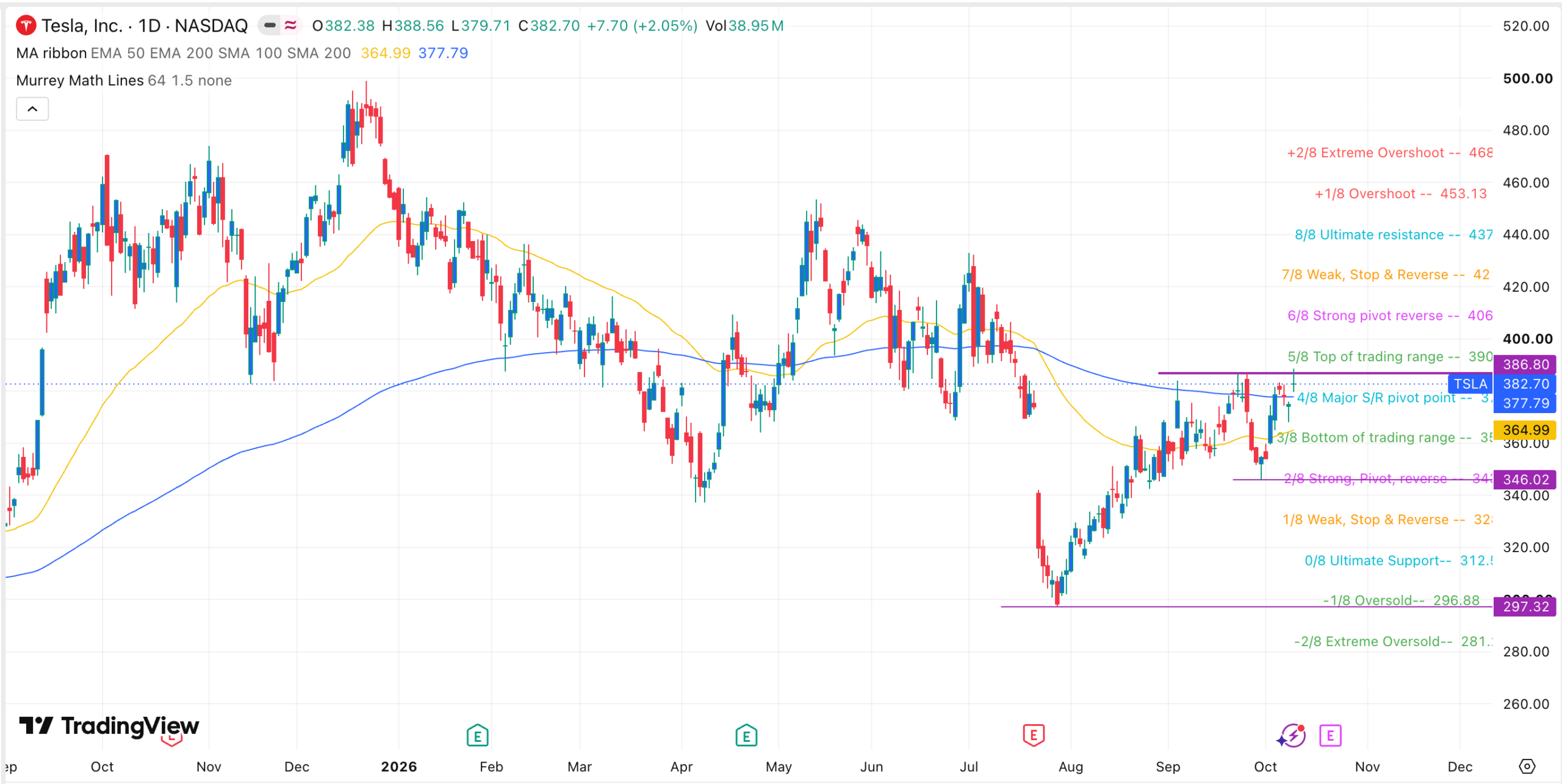This screenshot has width=1562, height=784.
Task: Click the Tesla logo icon
Action: pos(26,26)
